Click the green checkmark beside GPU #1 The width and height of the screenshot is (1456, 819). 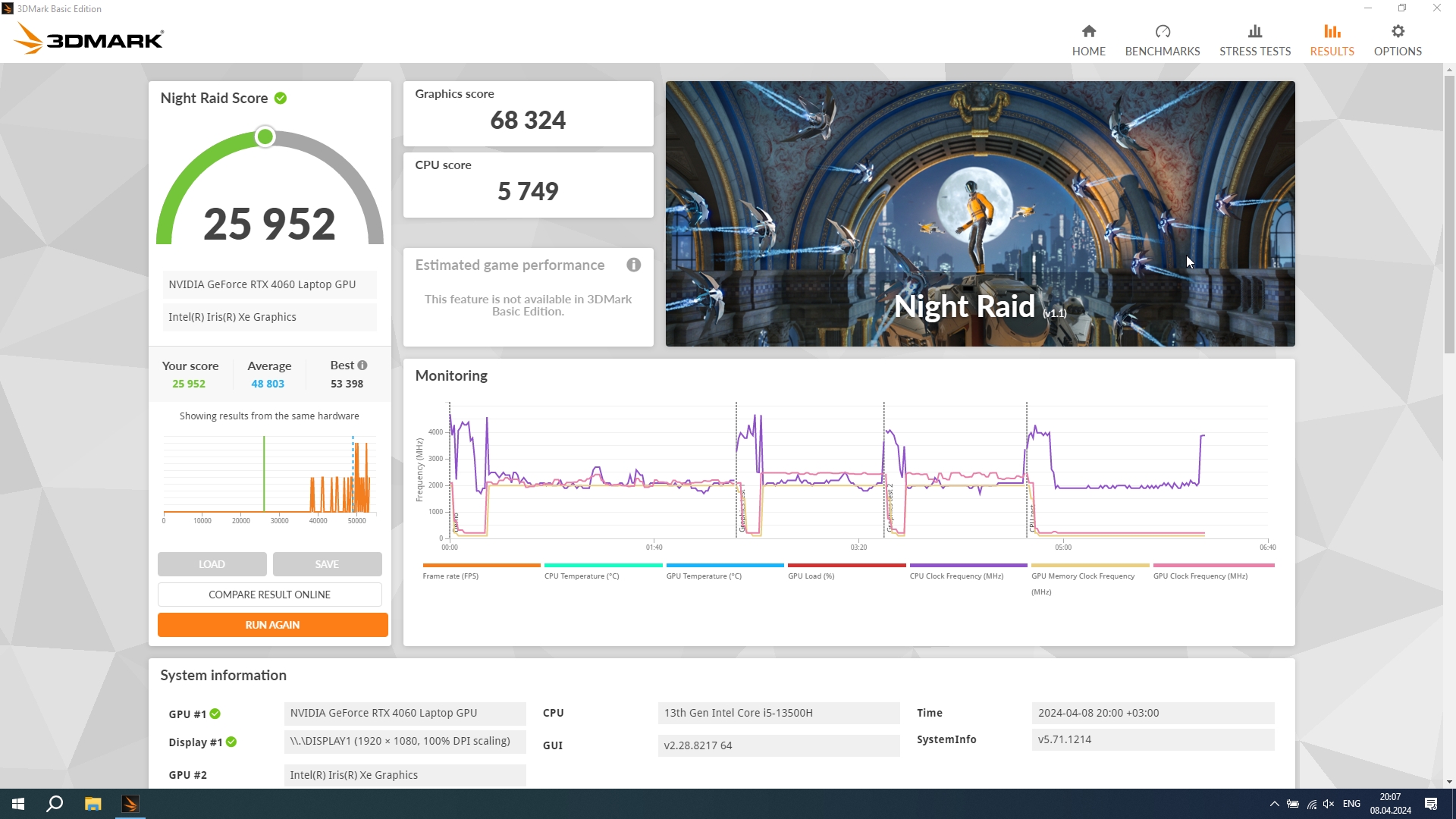(215, 714)
